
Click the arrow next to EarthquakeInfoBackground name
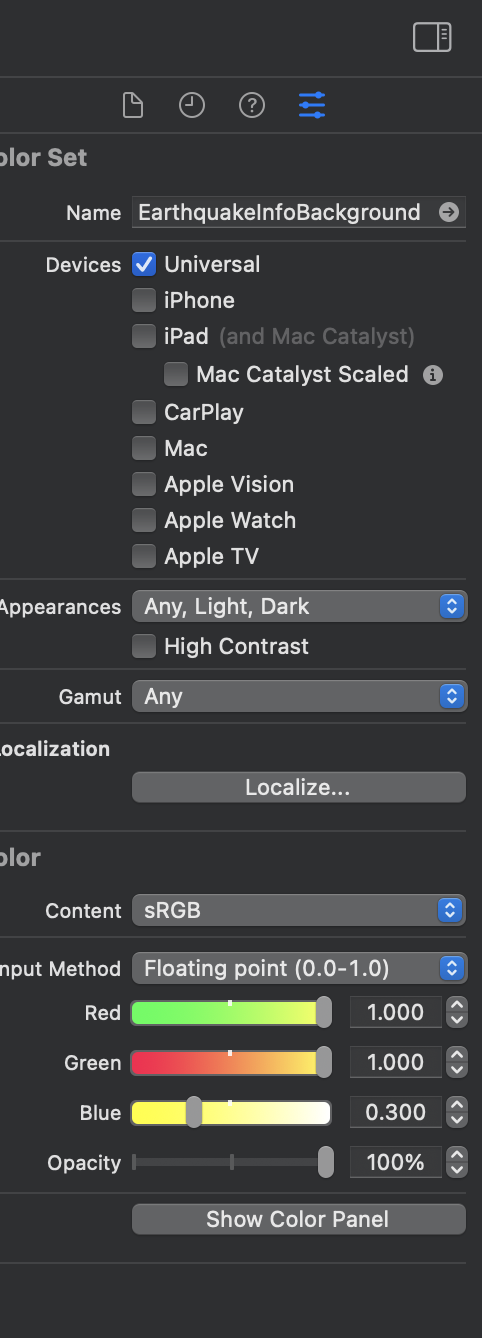click(x=449, y=212)
